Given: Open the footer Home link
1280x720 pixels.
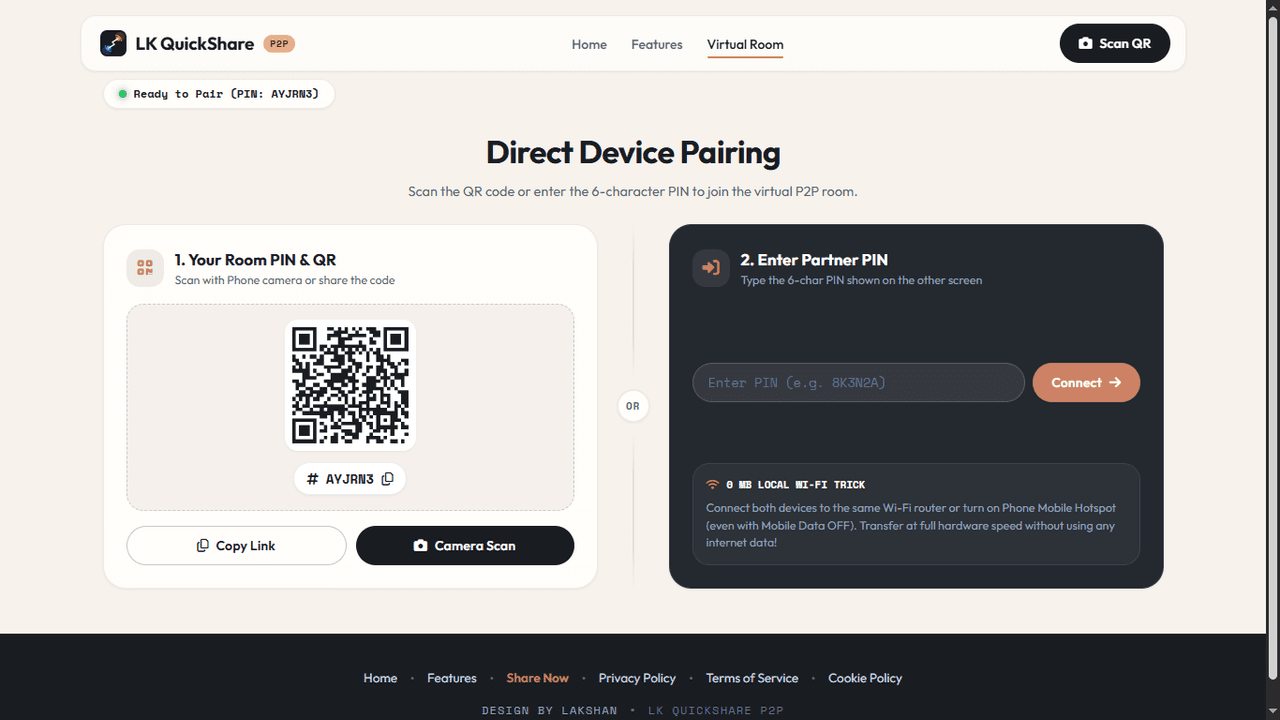Looking at the screenshot, I should [x=380, y=678].
